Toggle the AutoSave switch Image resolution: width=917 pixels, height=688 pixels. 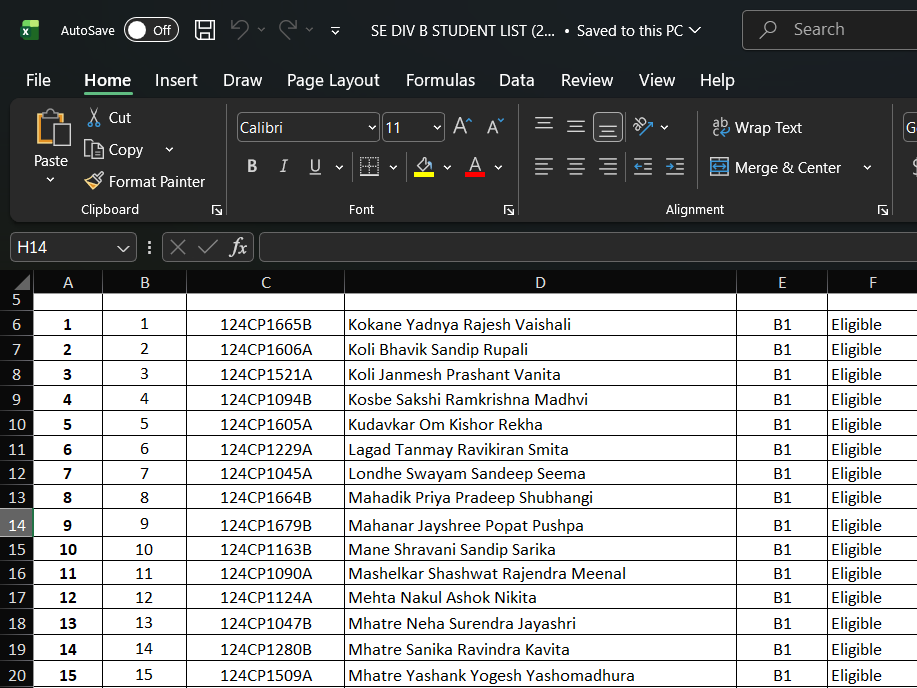click(x=151, y=30)
